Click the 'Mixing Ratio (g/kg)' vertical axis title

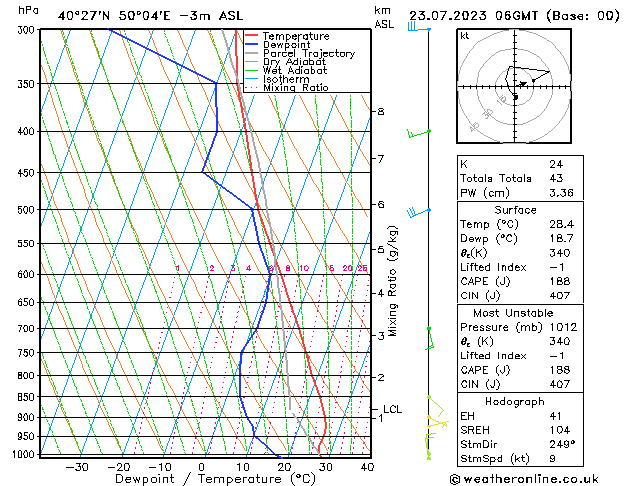coord(393,281)
